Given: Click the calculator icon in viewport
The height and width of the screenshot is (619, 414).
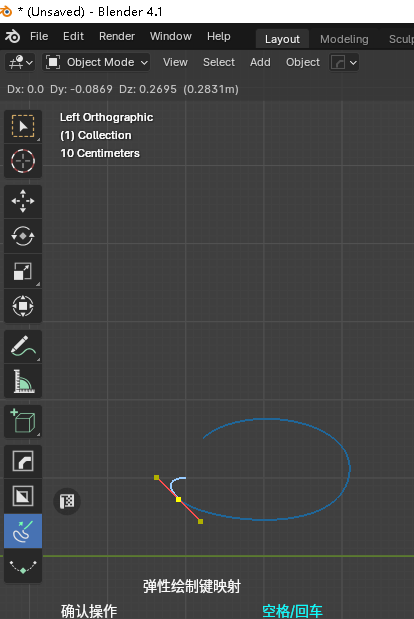Looking at the screenshot, I should (67, 501).
